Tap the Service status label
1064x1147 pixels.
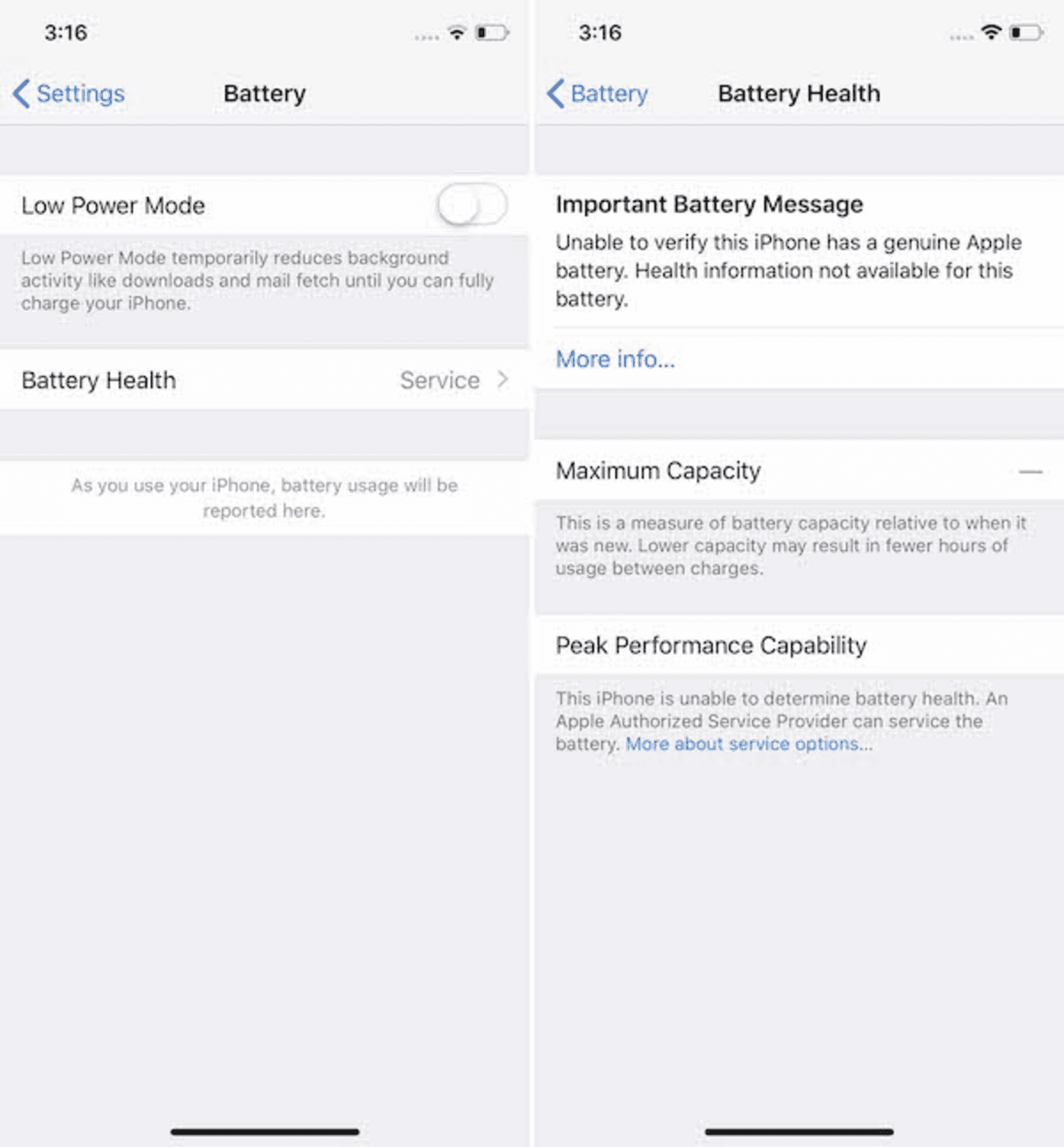click(440, 380)
